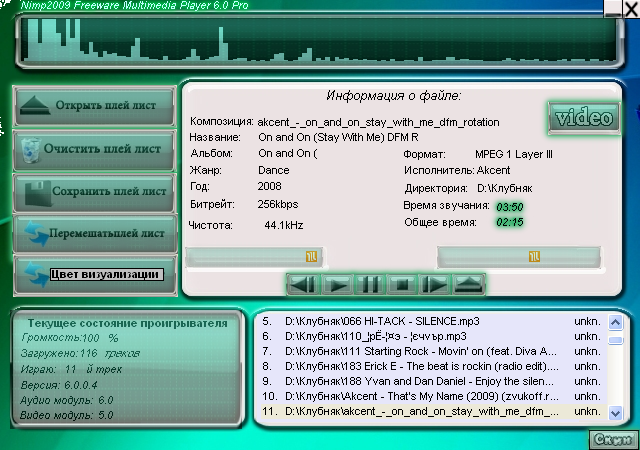640x450 pixels.
Task: Click the D:\Клубняк directory value
Action: pos(505,189)
